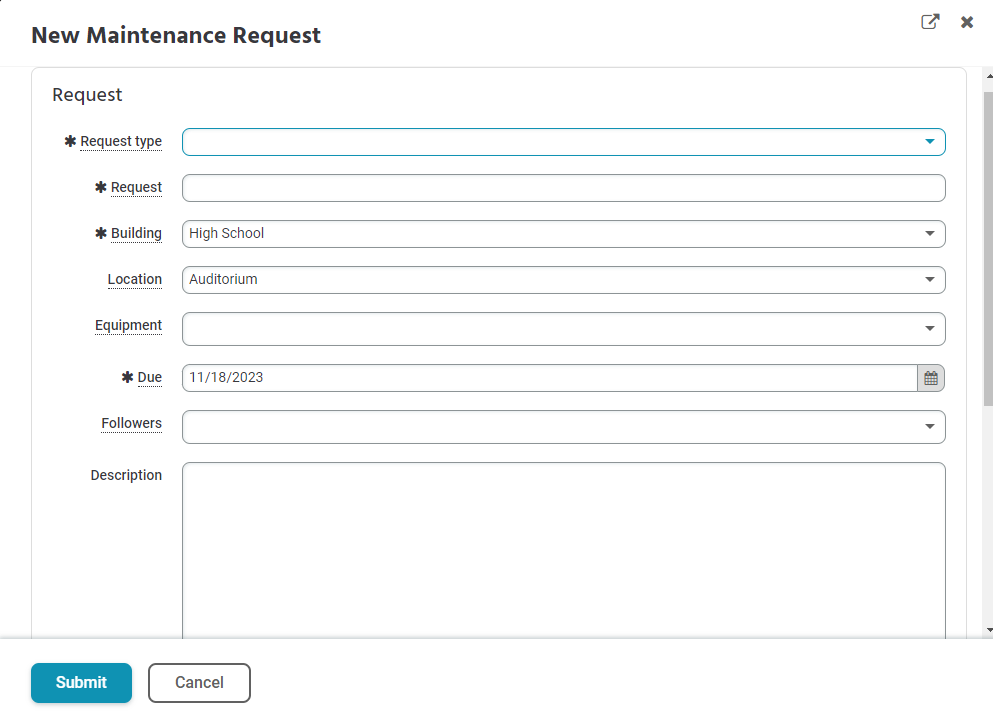Cancel the maintenance request
This screenshot has height=720, width=993.
coord(199,683)
